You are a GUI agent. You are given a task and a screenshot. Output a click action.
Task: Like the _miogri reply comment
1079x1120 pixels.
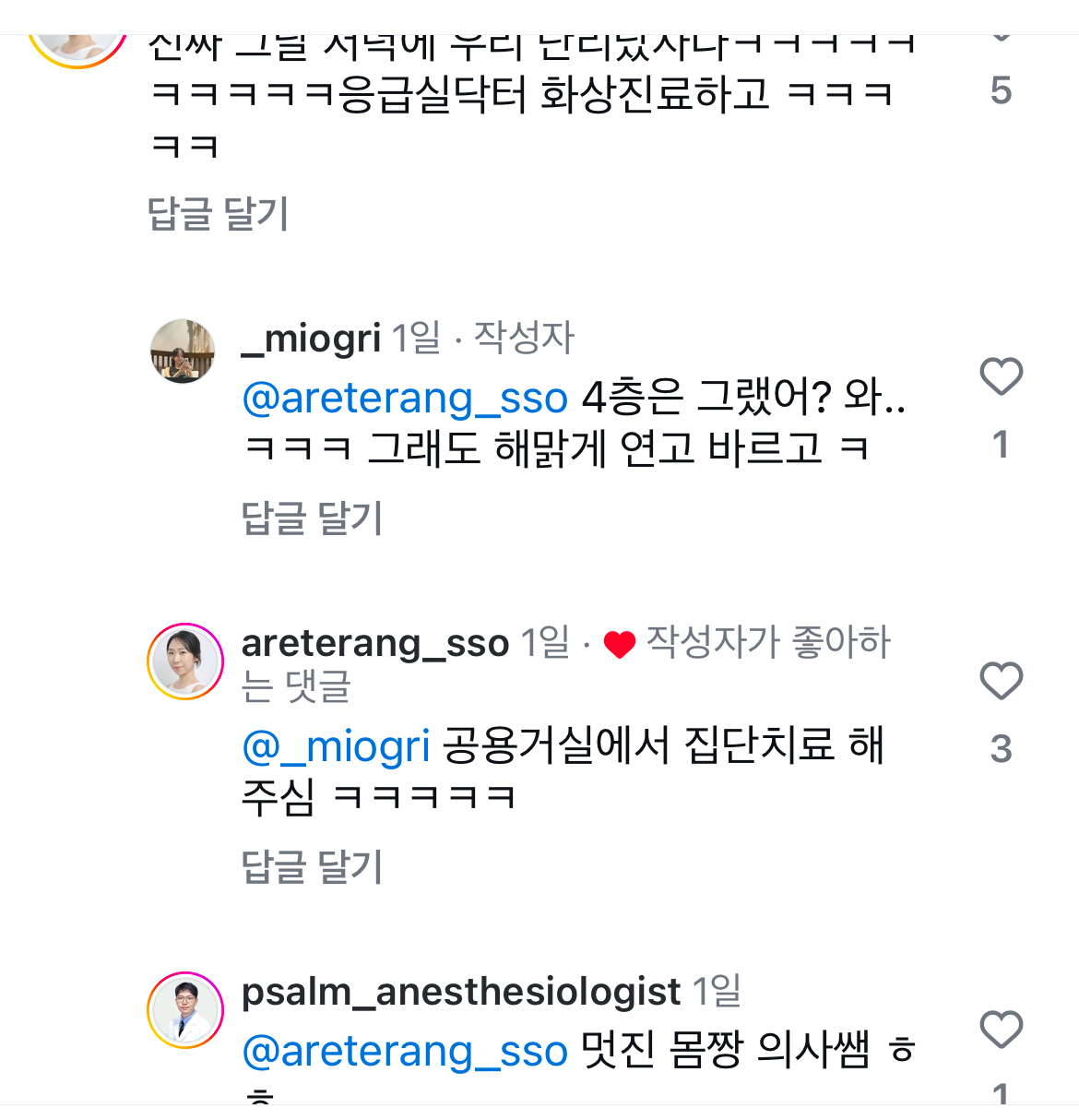click(x=1001, y=376)
